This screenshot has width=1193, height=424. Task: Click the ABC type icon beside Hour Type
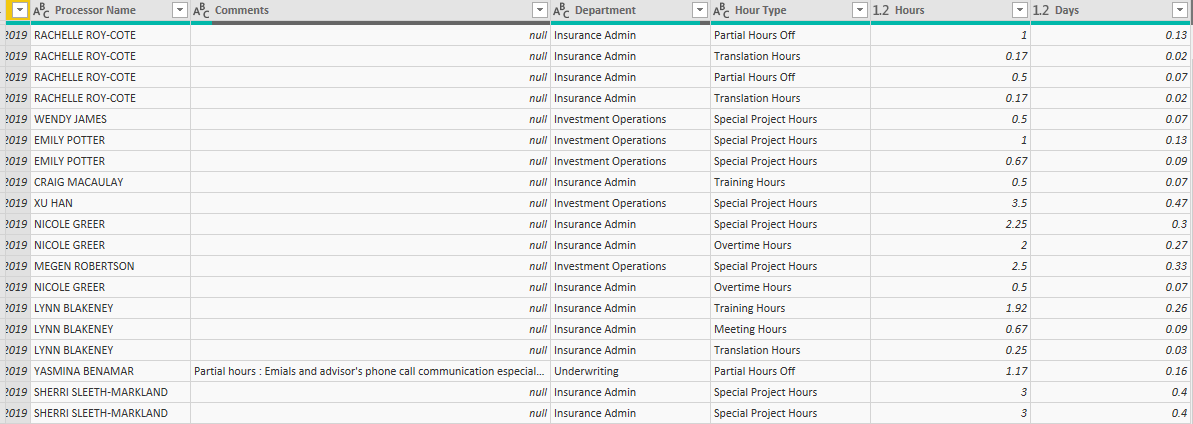[x=721, y=11]
